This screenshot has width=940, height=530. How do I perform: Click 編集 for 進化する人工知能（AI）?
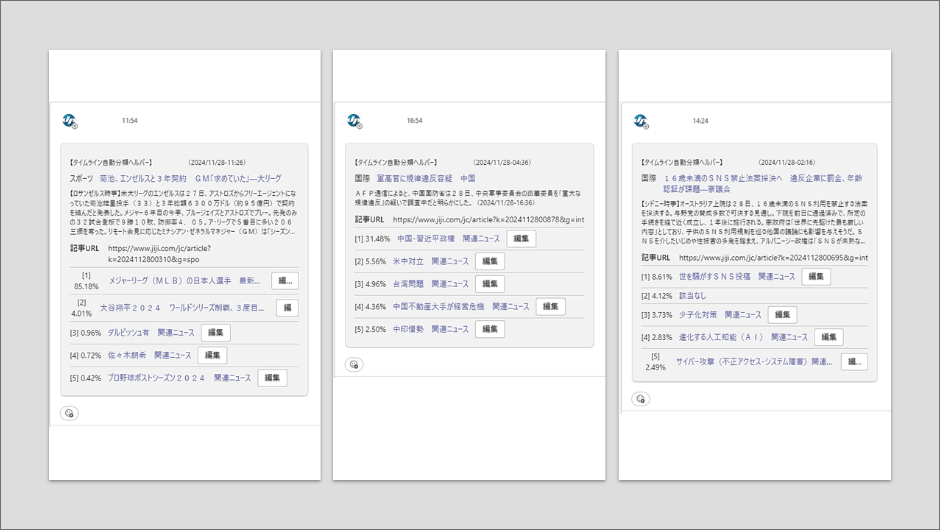(x=828, y=337)
